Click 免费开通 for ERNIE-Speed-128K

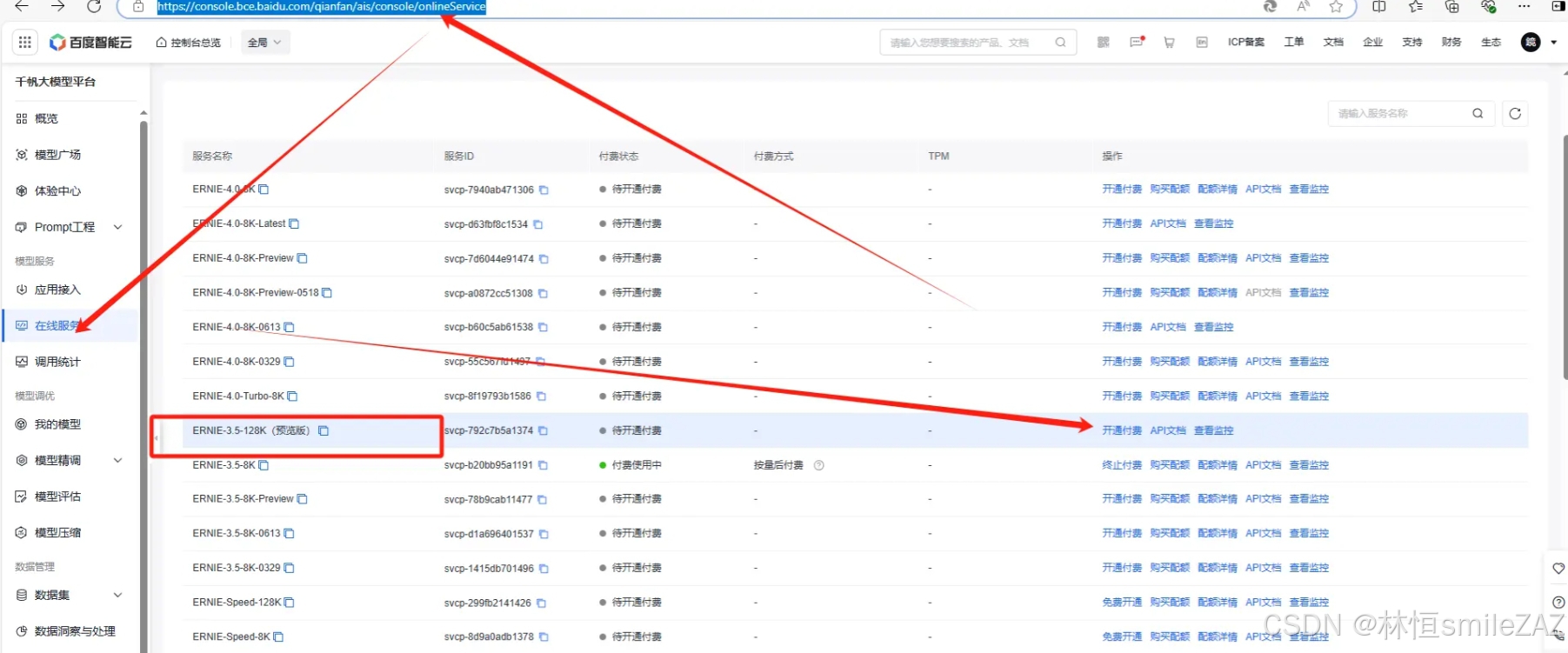[x=1122, y=603]
